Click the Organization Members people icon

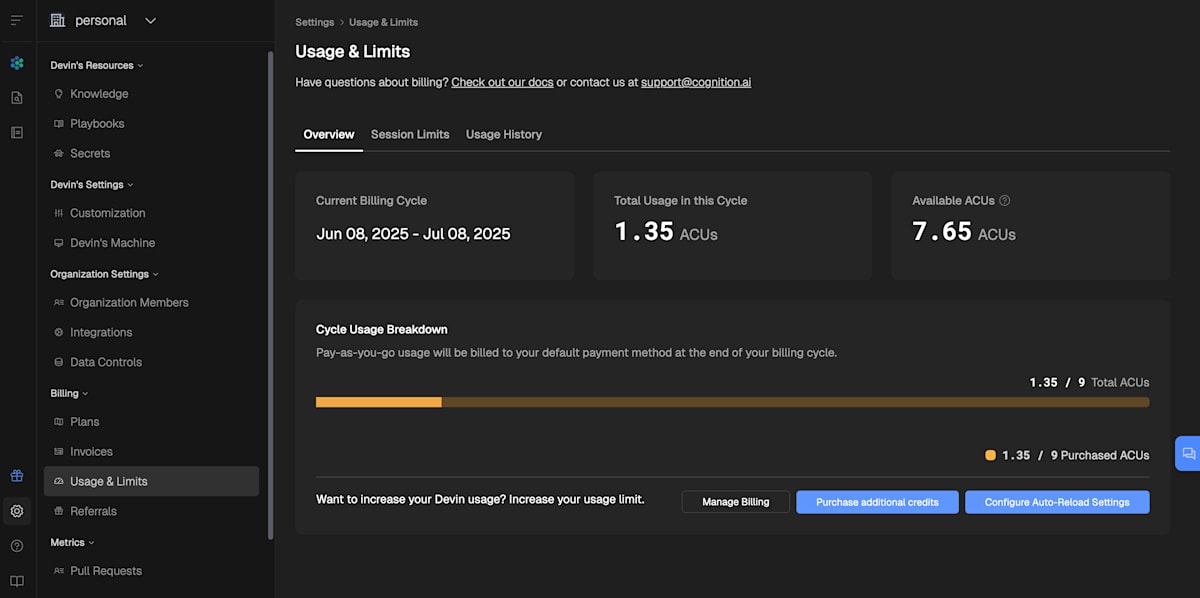pos(59,303)
